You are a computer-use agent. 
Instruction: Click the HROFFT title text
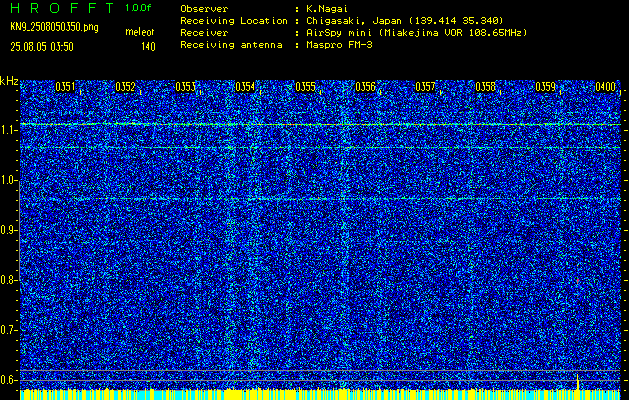click(62, 8)
